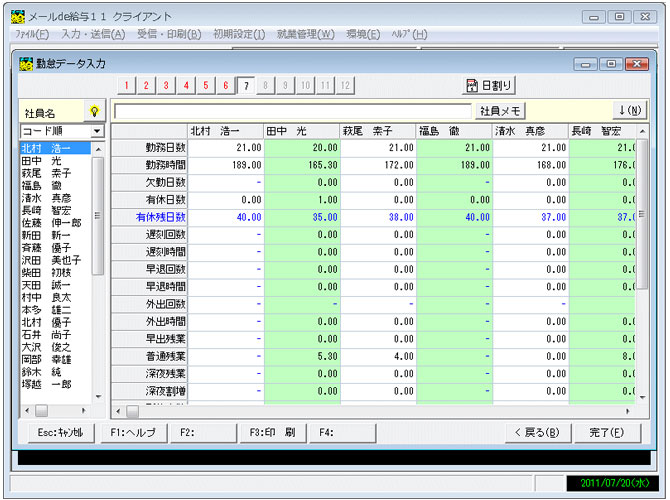This screenshot has height=500, width=670.
Task: Click the data grid scroll-left arrow
Action: click(x=118, y=412)
